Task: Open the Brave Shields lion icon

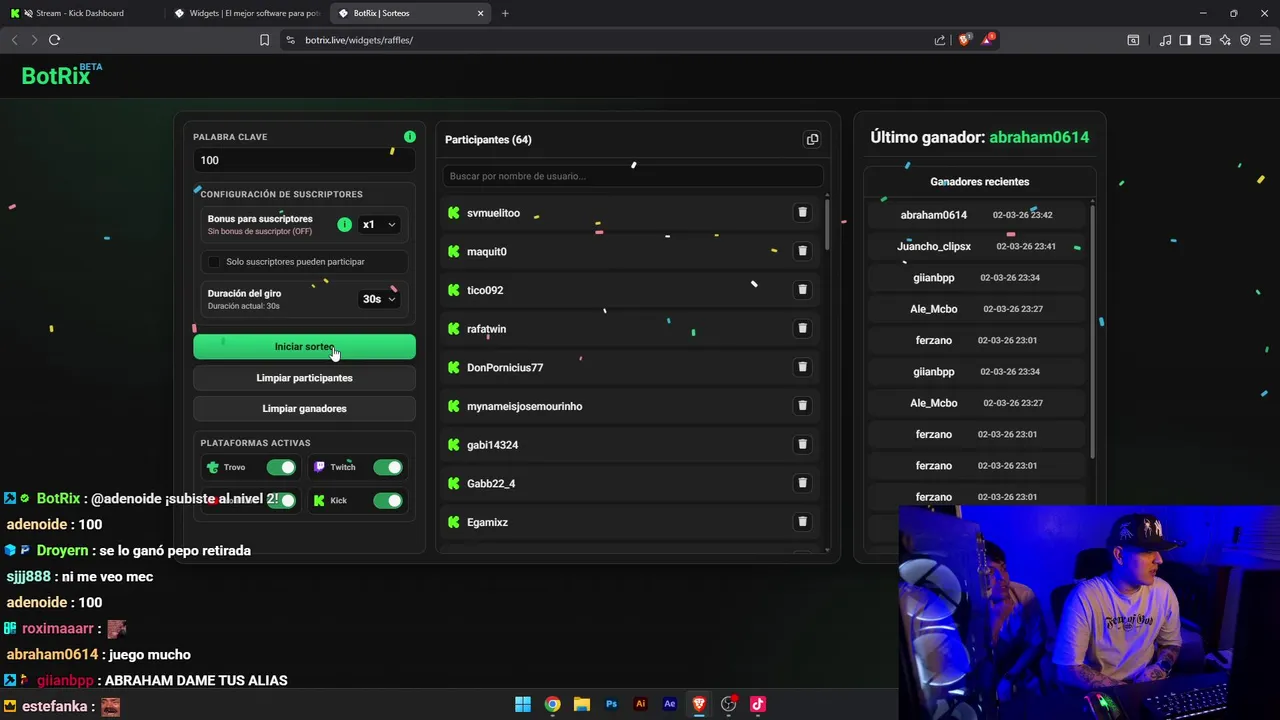Action: 965,40
